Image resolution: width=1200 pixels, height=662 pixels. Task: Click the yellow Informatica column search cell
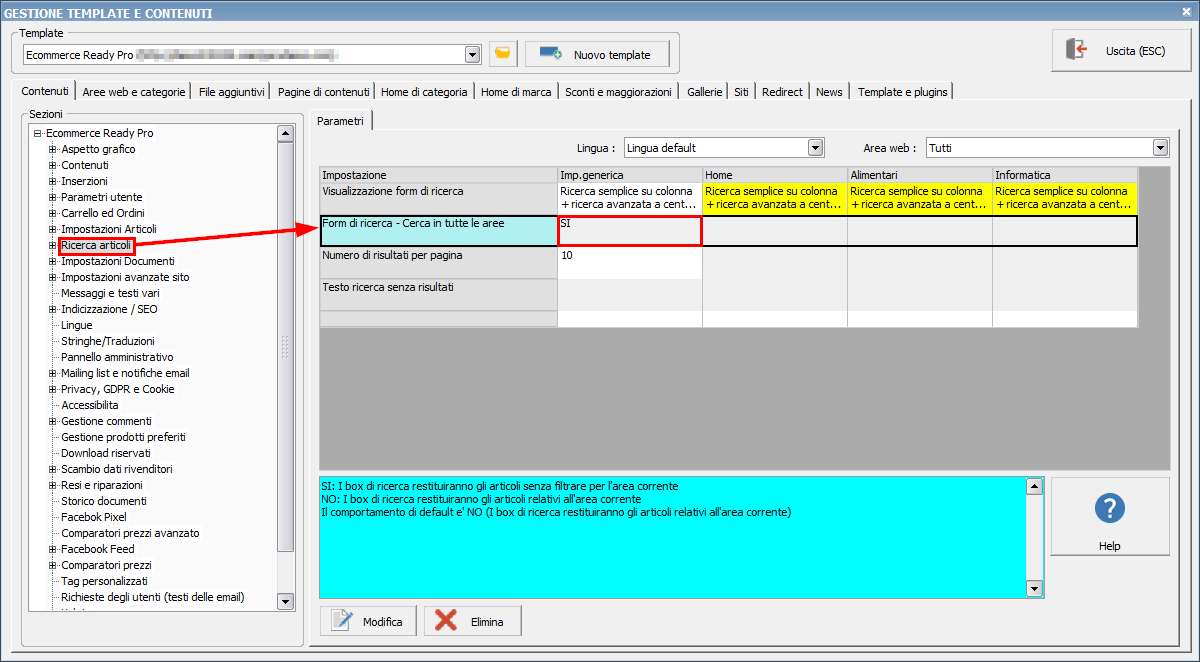point(1065,198)
